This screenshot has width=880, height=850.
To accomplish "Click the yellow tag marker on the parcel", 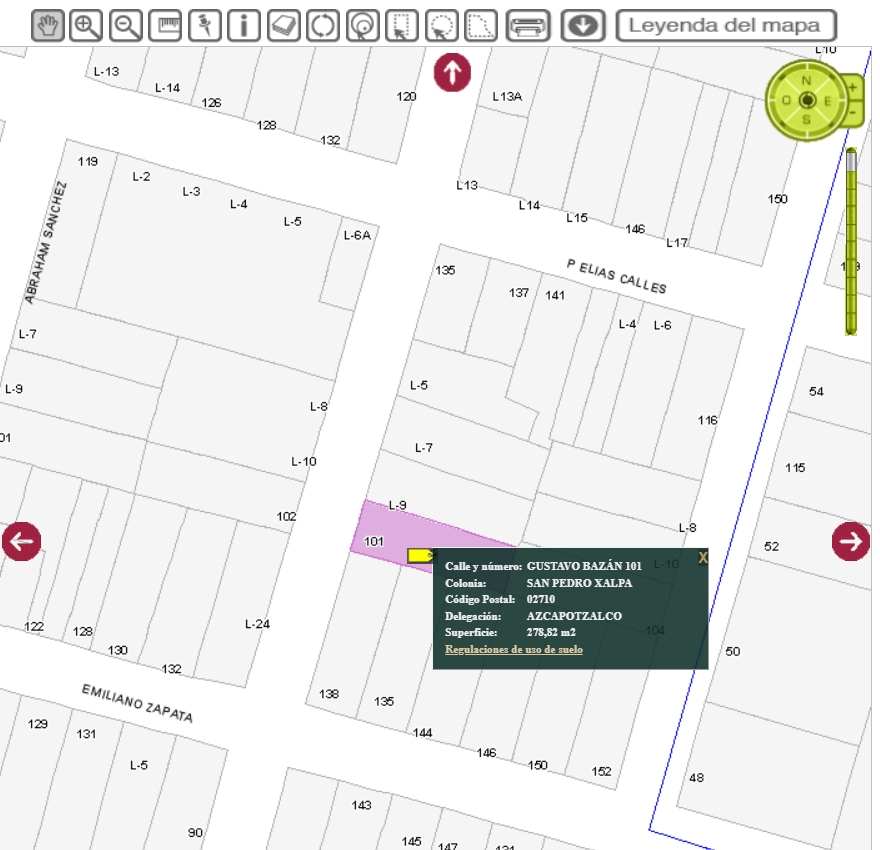I will pyautogui.click(x=420, y=555).
